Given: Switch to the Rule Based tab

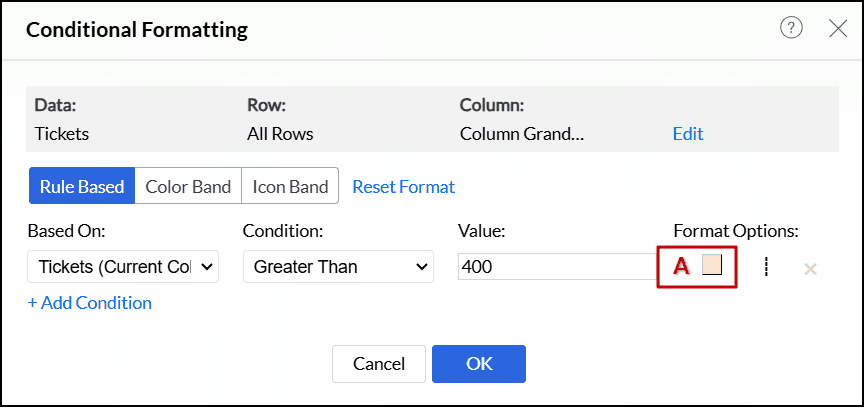Looking at the screenshot, I should click(x=82, y=186).
